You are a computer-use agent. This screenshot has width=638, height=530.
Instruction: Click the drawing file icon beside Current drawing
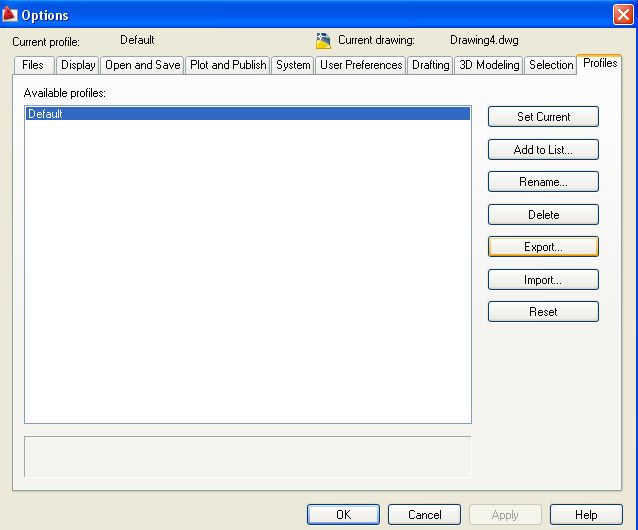[323, 41]
